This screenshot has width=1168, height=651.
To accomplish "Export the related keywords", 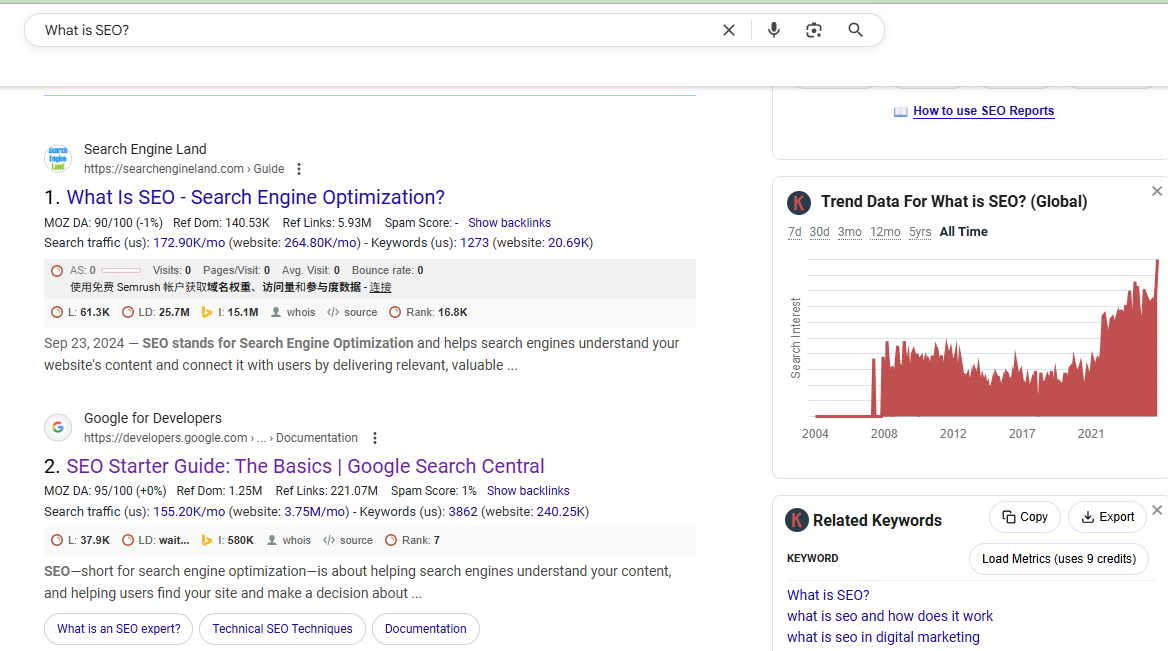I will point(1107,517).
